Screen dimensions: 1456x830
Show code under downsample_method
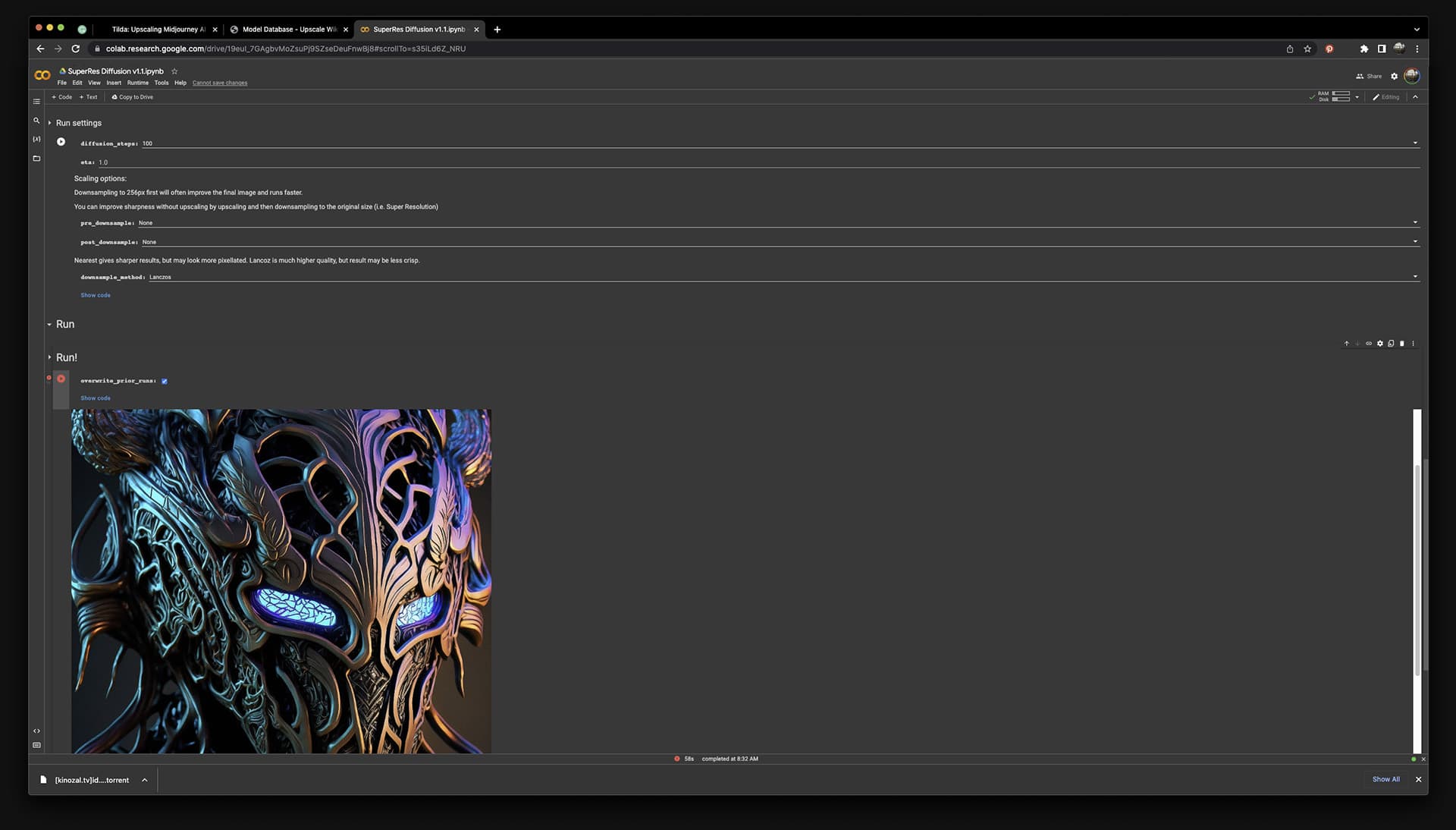coord(96,295)
